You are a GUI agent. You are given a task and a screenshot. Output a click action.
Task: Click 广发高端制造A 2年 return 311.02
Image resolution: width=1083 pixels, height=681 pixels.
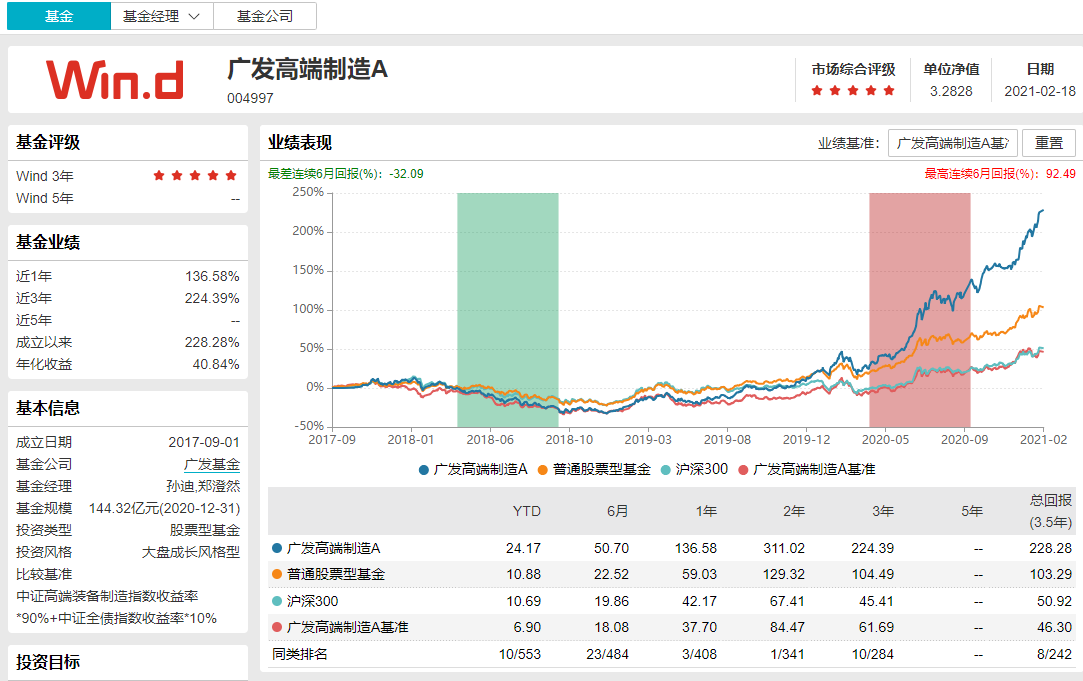click(783, 548)
